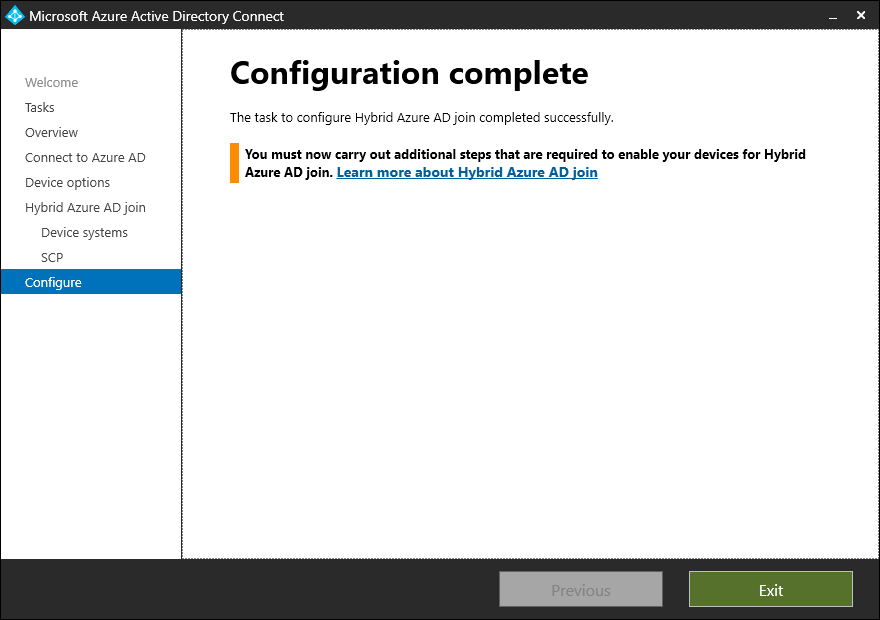Open Learn more about Hybrid Azure AD join link
880x620 pixels.
[467, 172]
